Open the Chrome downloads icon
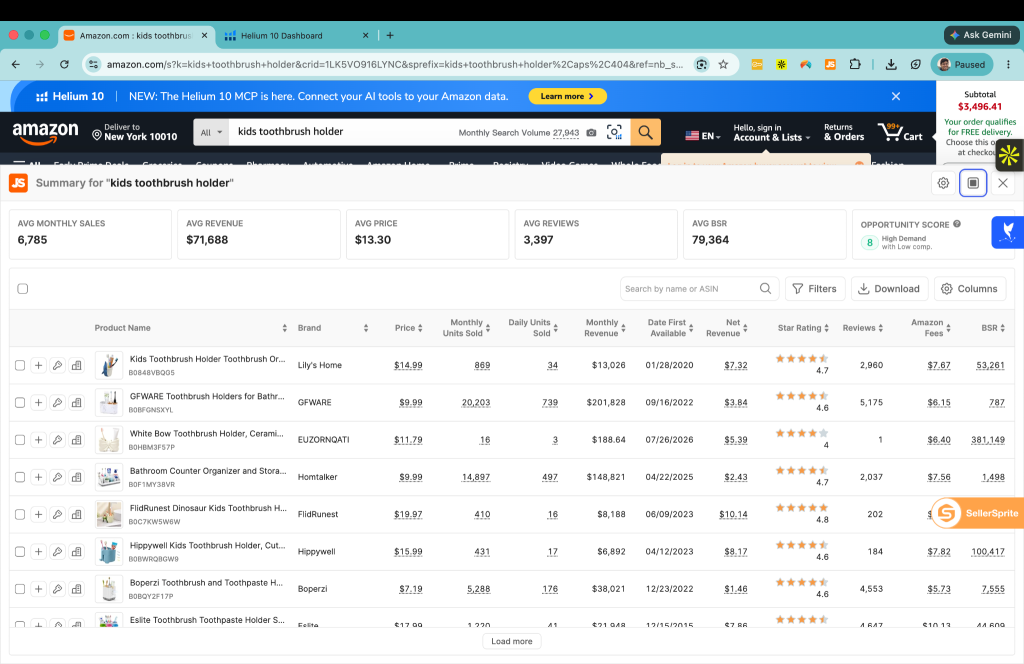1024x664 pixels. [891, 64]
